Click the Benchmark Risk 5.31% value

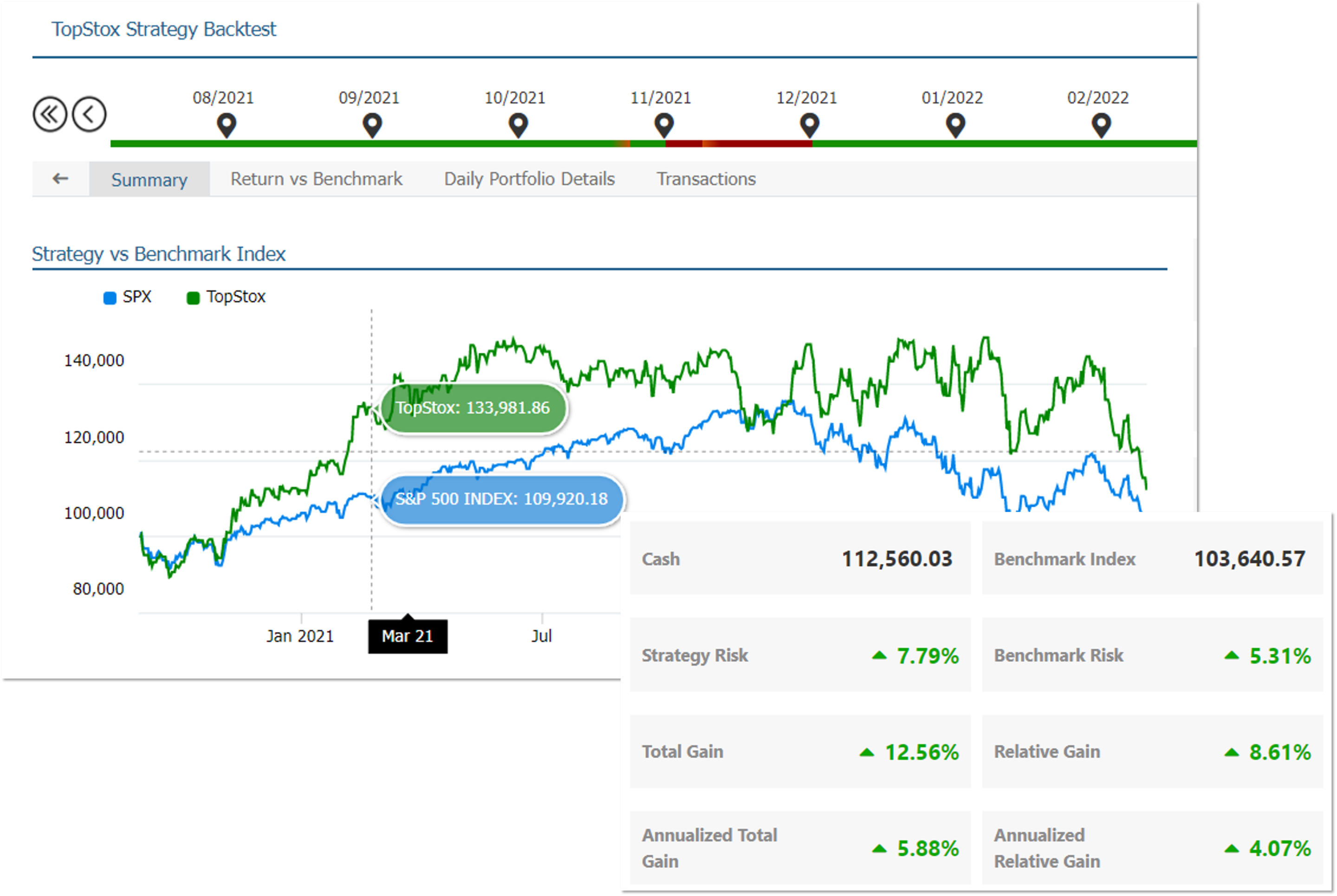pos(1280,656)
